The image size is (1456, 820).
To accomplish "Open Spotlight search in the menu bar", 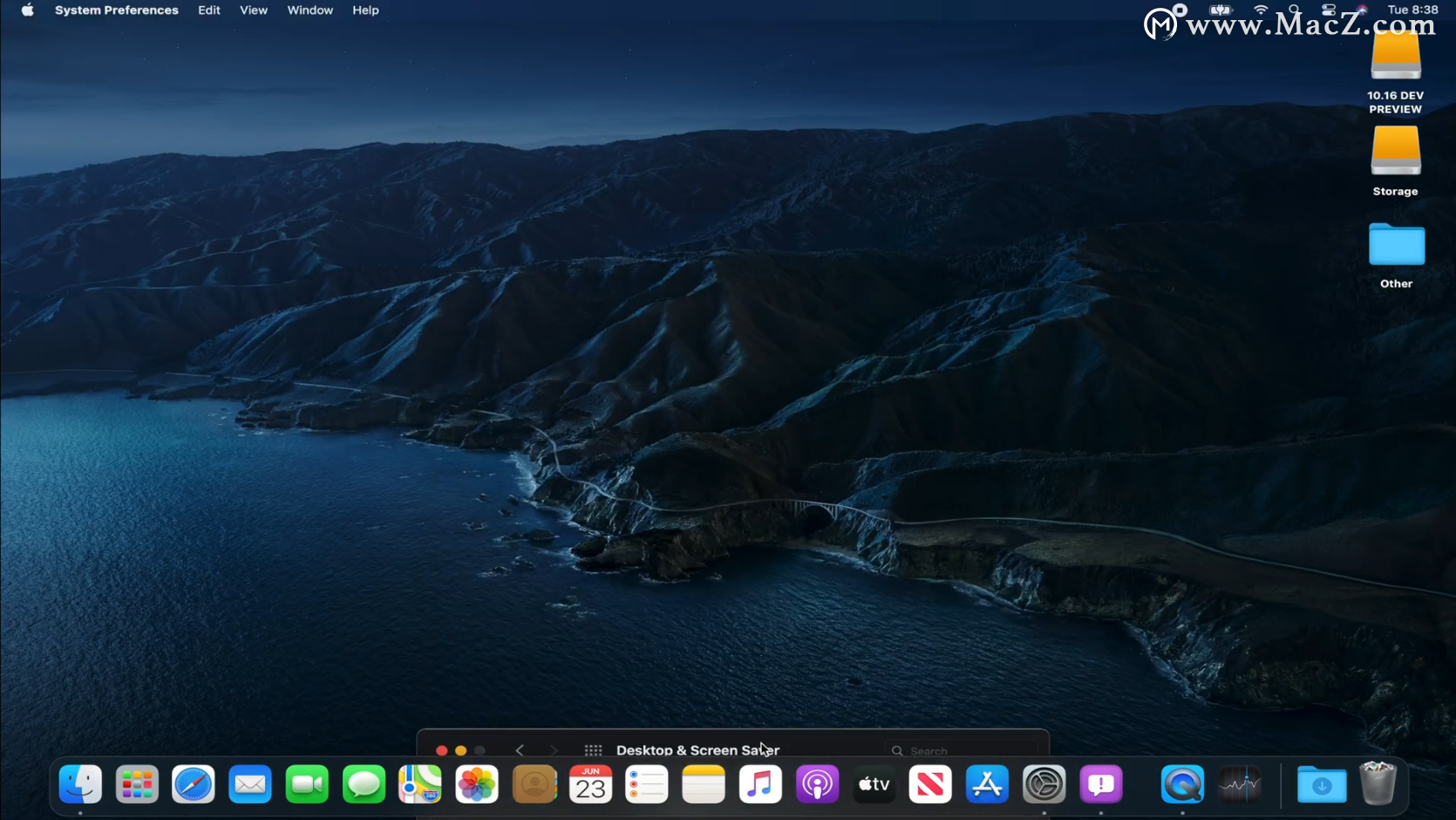I will (1295, 10).
